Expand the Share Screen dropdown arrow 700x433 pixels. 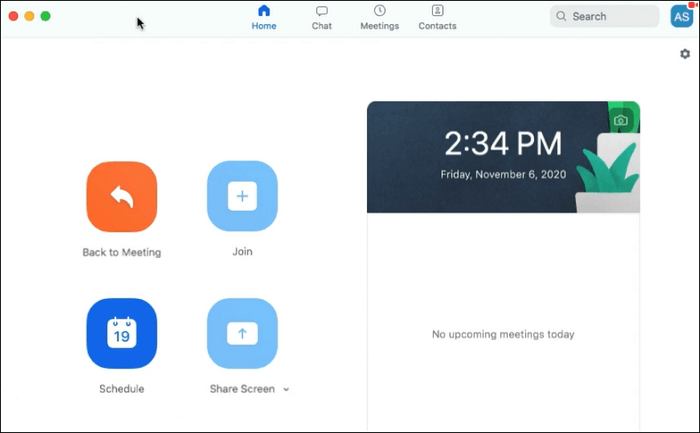(x=286, y=389)
